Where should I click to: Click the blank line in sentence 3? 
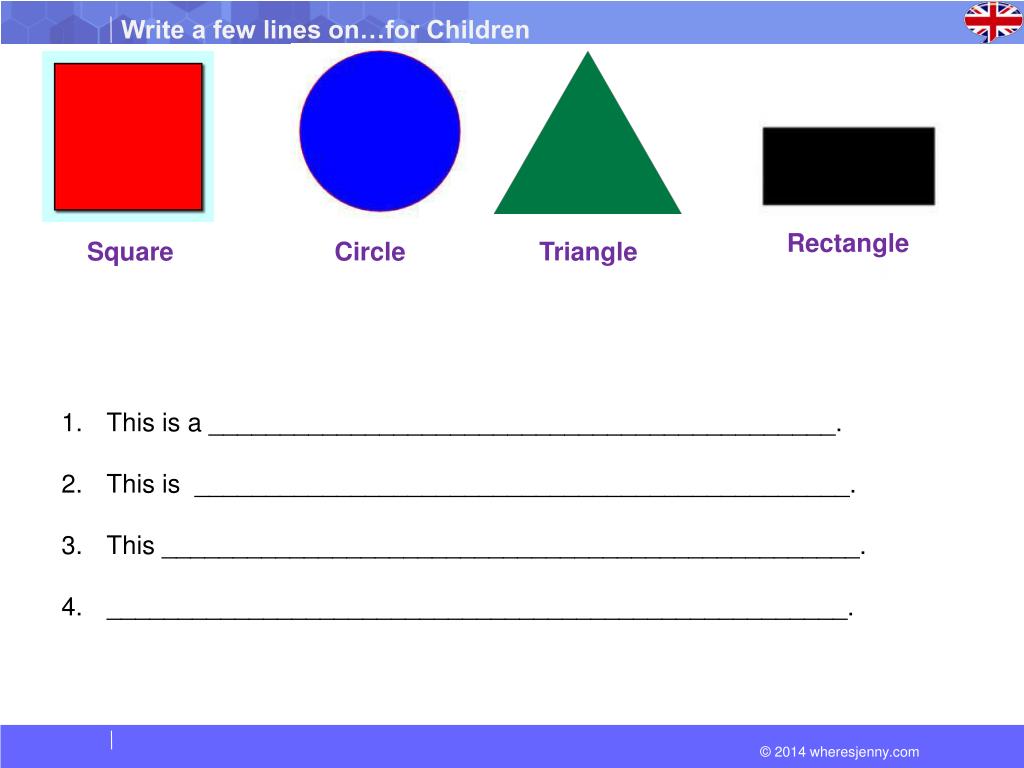tap(511, 553)
